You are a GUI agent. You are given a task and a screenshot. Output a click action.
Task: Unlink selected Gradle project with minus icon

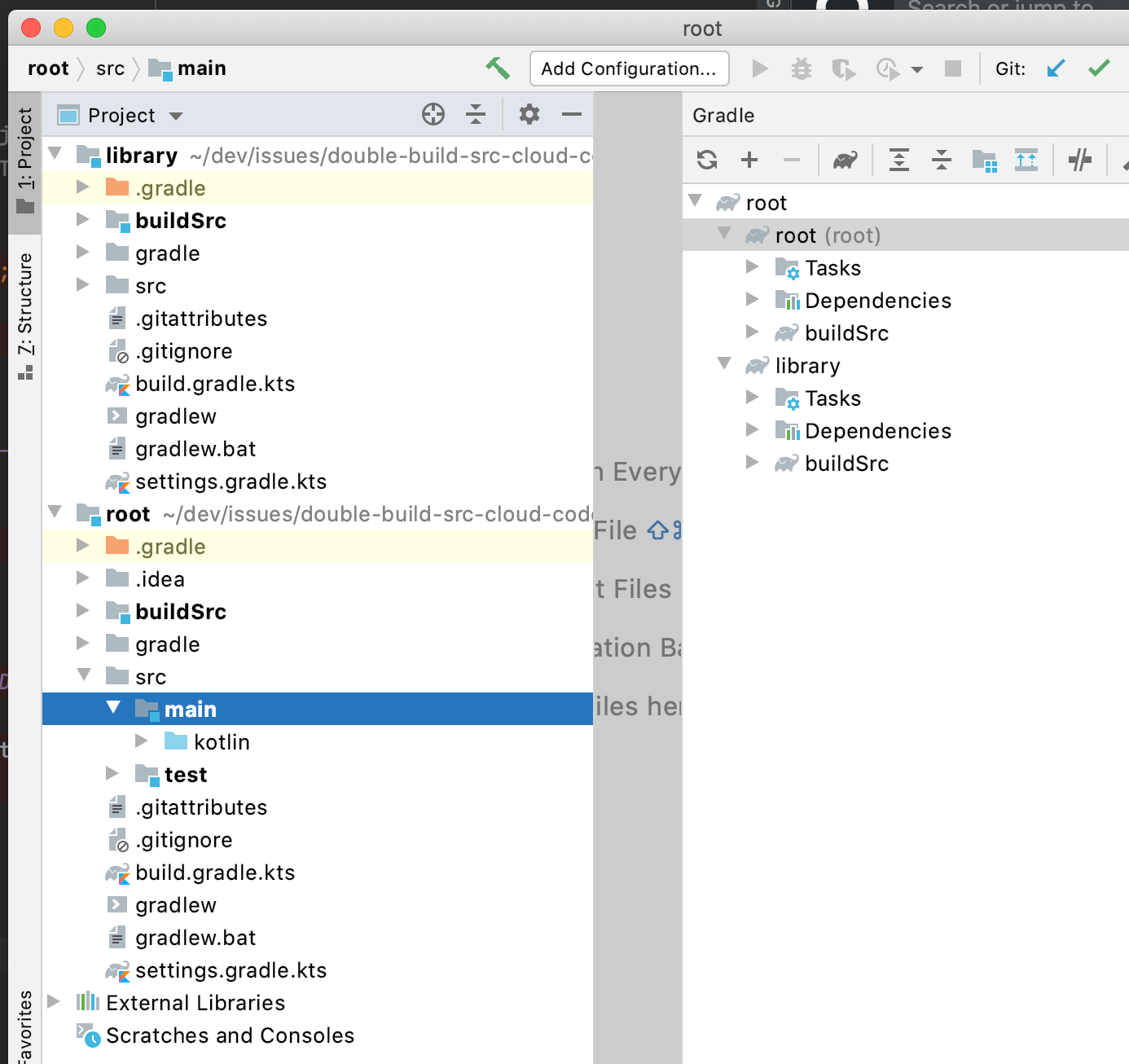pyautogui.click(x=792, y=160)
